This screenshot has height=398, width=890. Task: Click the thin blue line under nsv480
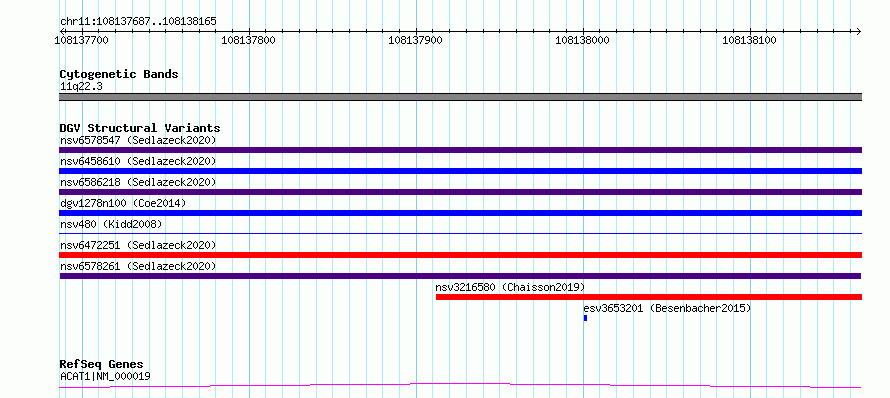[460, 233]
